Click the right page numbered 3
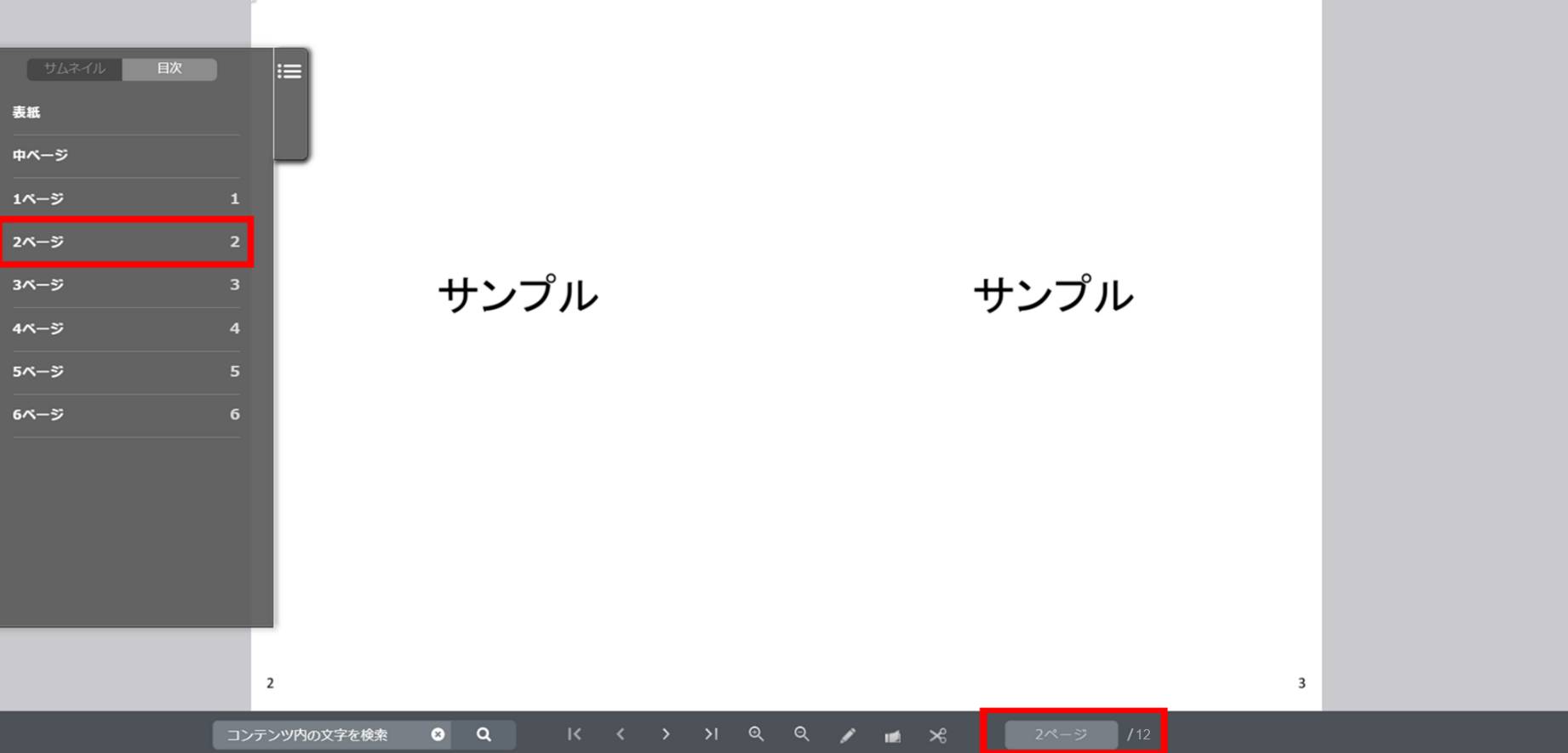Image resolution: width=1568 pixels, height=753 pixels. 1054,356
